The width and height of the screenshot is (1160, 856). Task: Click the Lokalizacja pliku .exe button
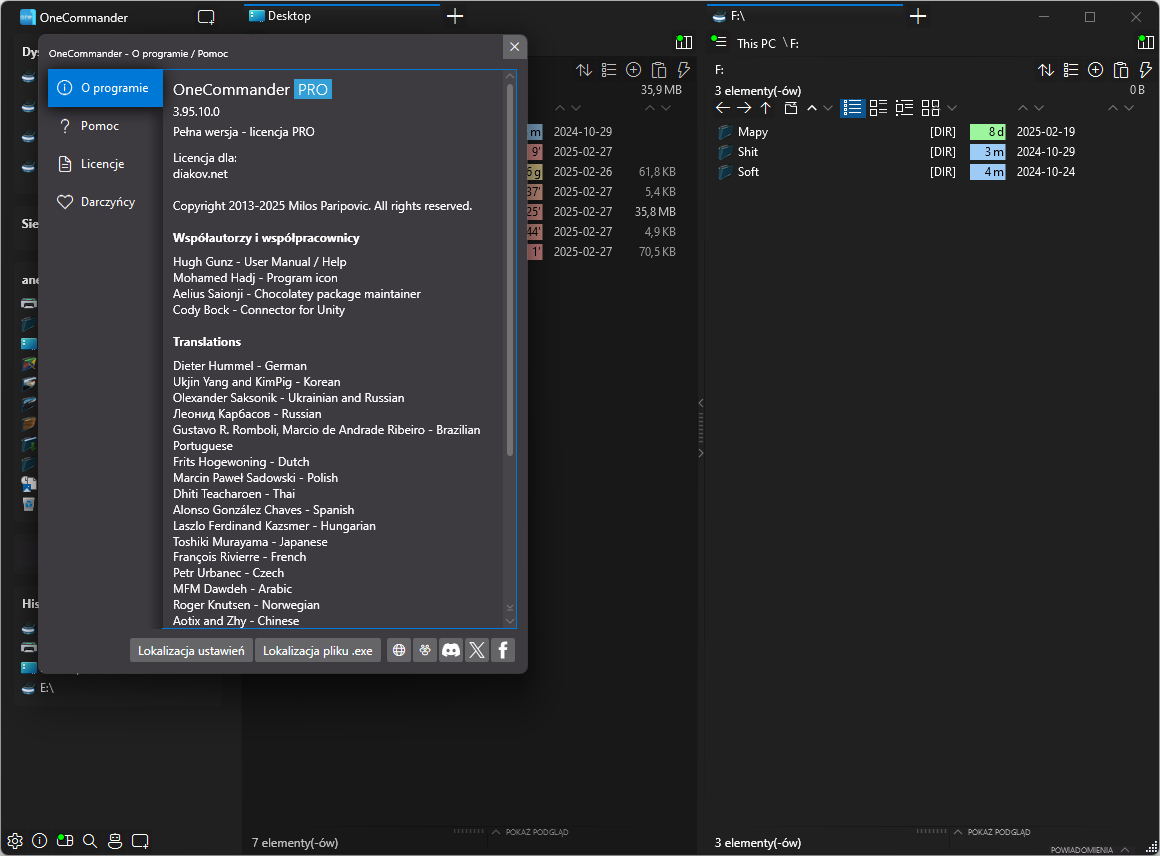point(317,650)
